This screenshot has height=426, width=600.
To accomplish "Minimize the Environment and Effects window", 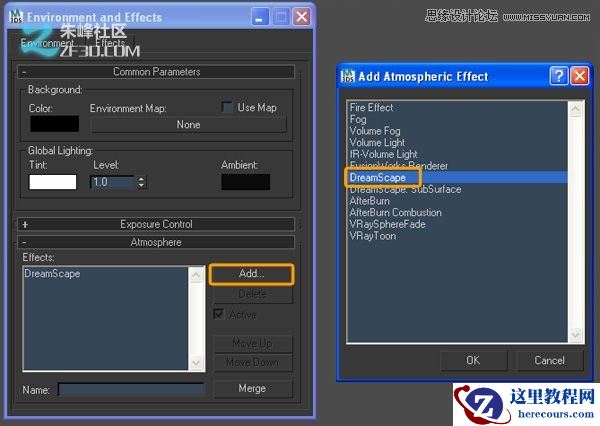I will (x=260, y=17).
